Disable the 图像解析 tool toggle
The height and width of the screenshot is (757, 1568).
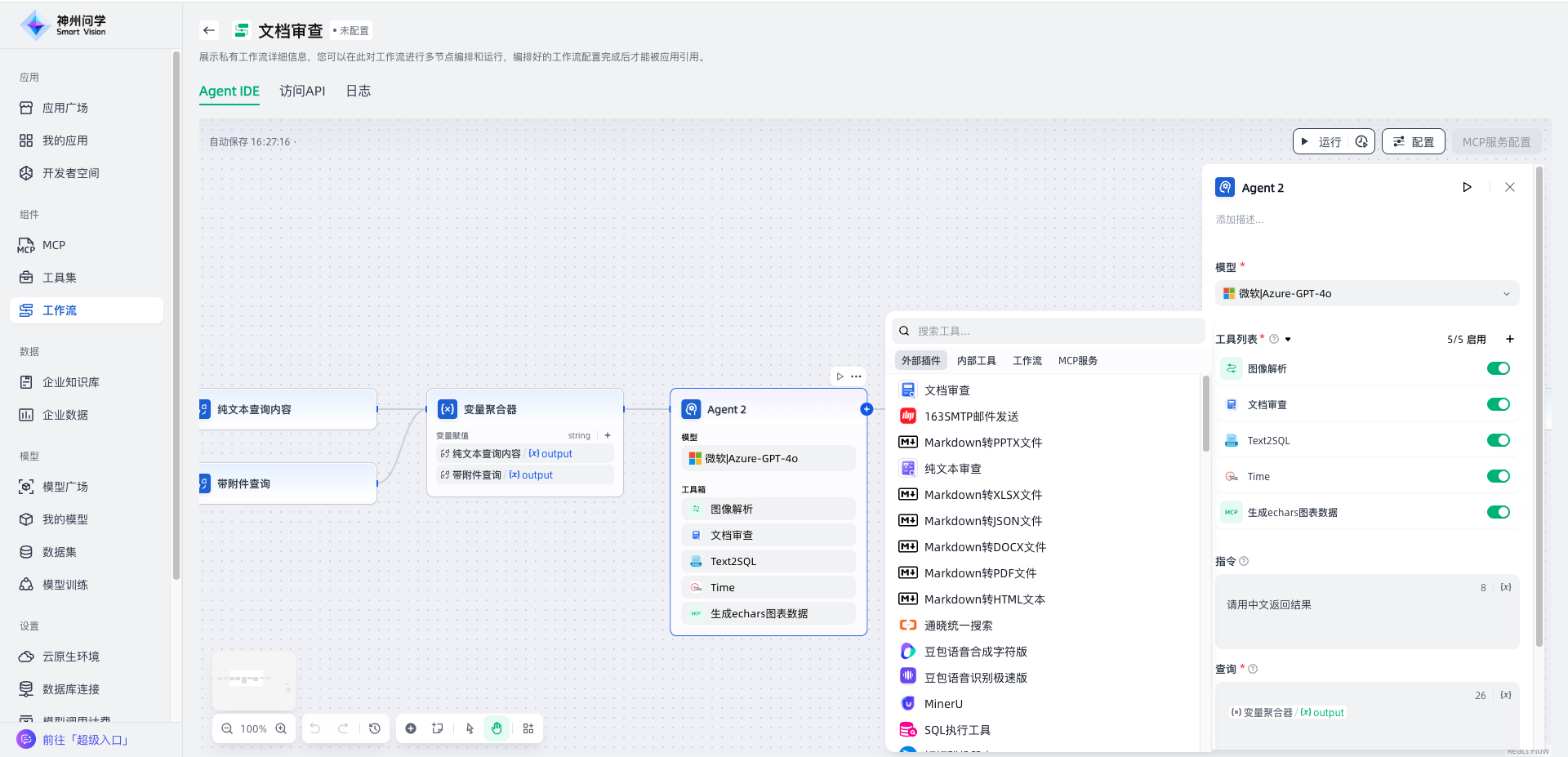(1498, 368)
